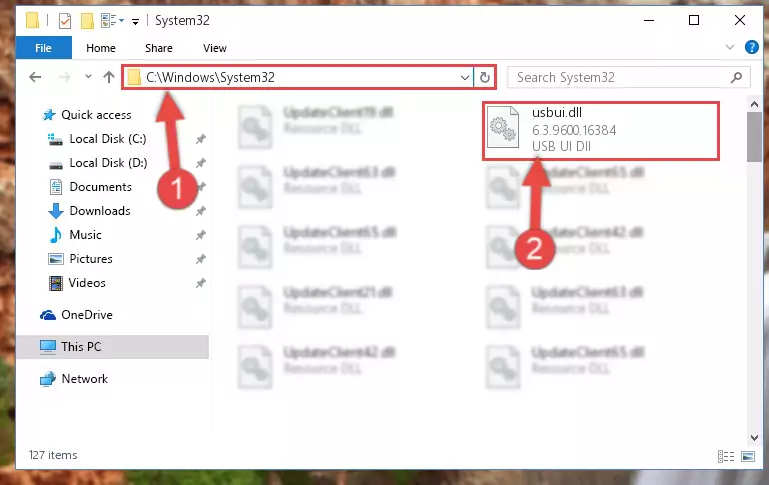
Task: Expand the ribbon chevron
Action: pyautogui.click(x=730, y=48)
